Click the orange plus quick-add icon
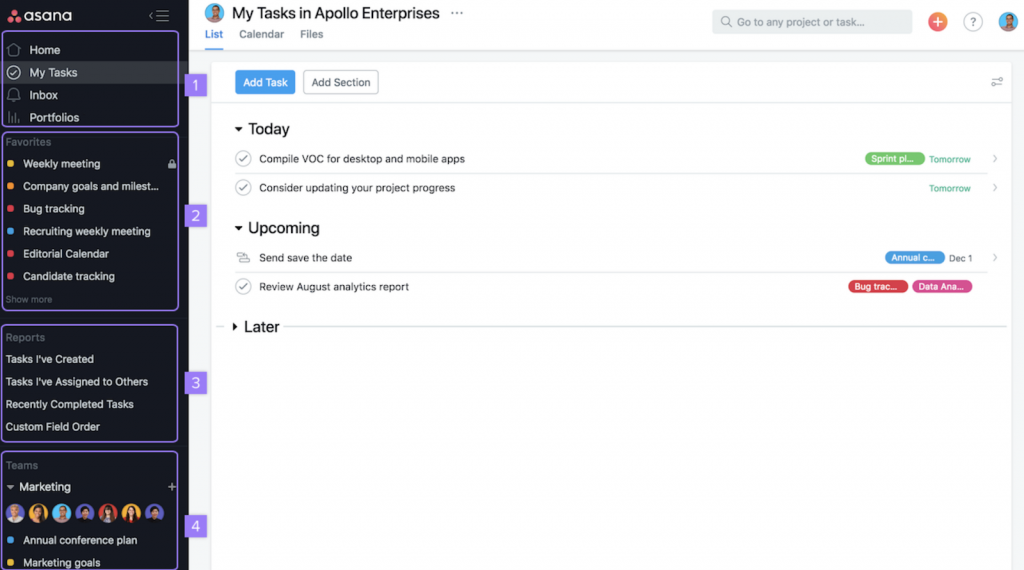 (937, 22)
